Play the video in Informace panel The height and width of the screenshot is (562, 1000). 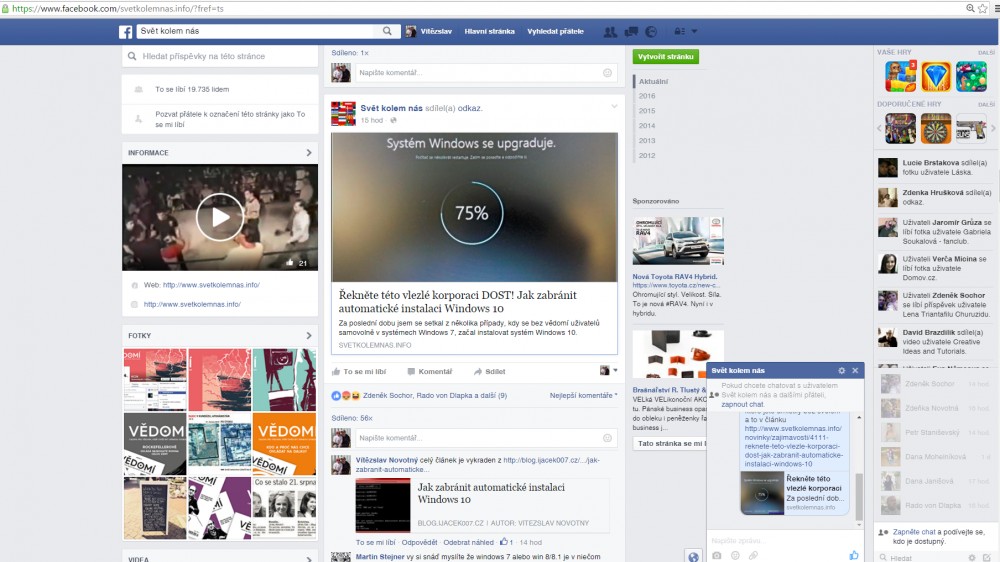[220, 217]
